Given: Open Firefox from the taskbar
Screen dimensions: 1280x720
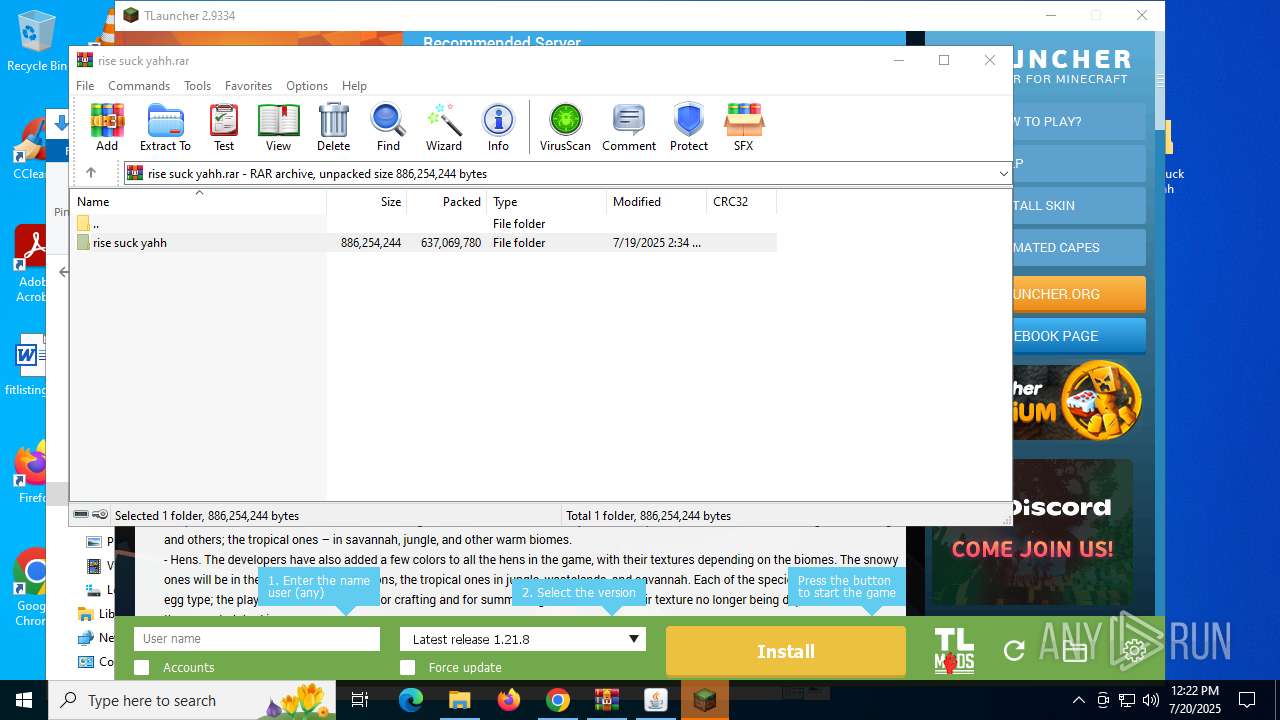Looking at the screenshot, I should 509,700.
